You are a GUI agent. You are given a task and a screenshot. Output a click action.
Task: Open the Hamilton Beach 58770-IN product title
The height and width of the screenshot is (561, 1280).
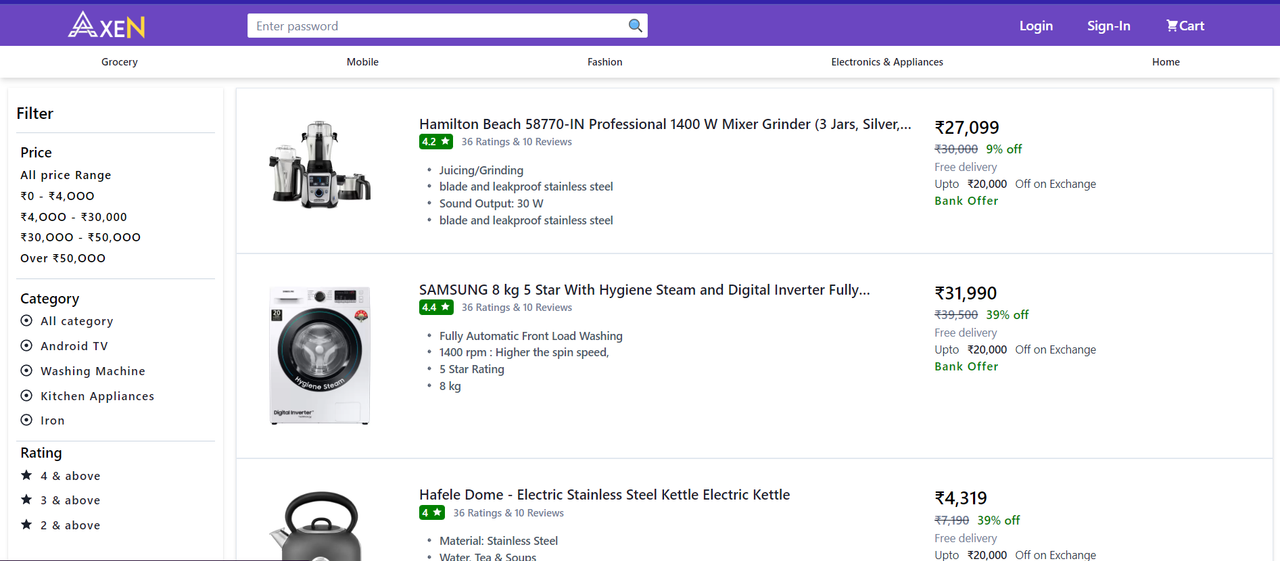coord(665,124)
